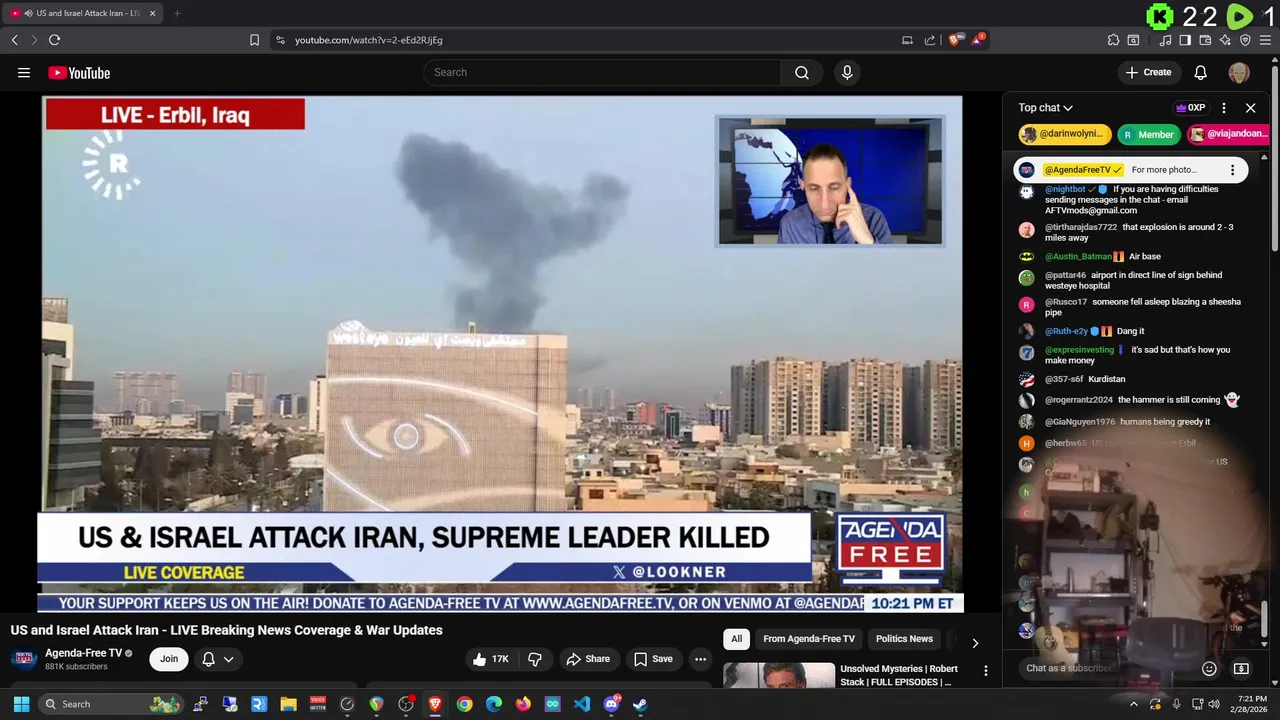Open Agenda-Free TV channel name link

tap(83, 653)
